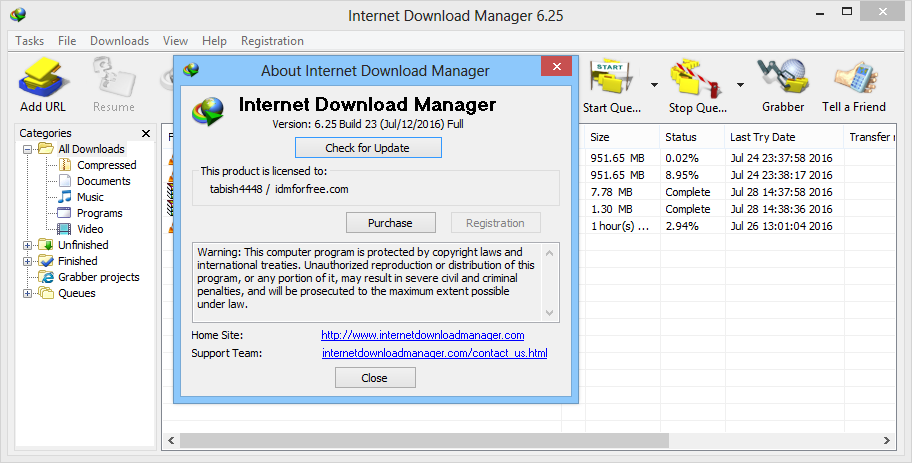Click the Tell a Friend icon
912x463 pixels.
855,77
